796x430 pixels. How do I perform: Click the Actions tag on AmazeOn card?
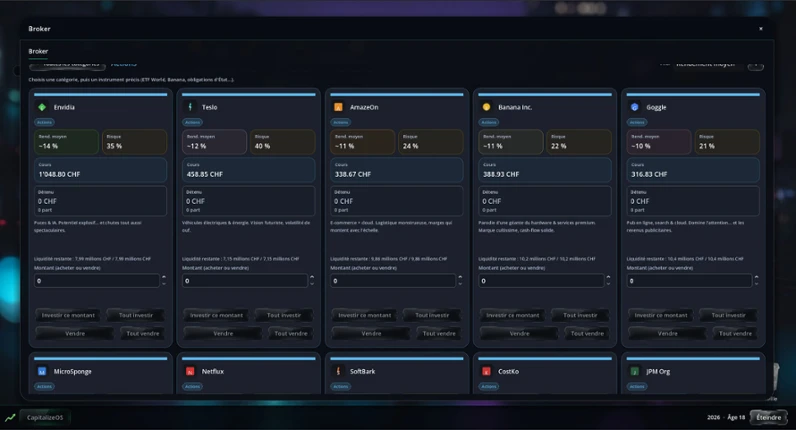(x=341, y=122)
